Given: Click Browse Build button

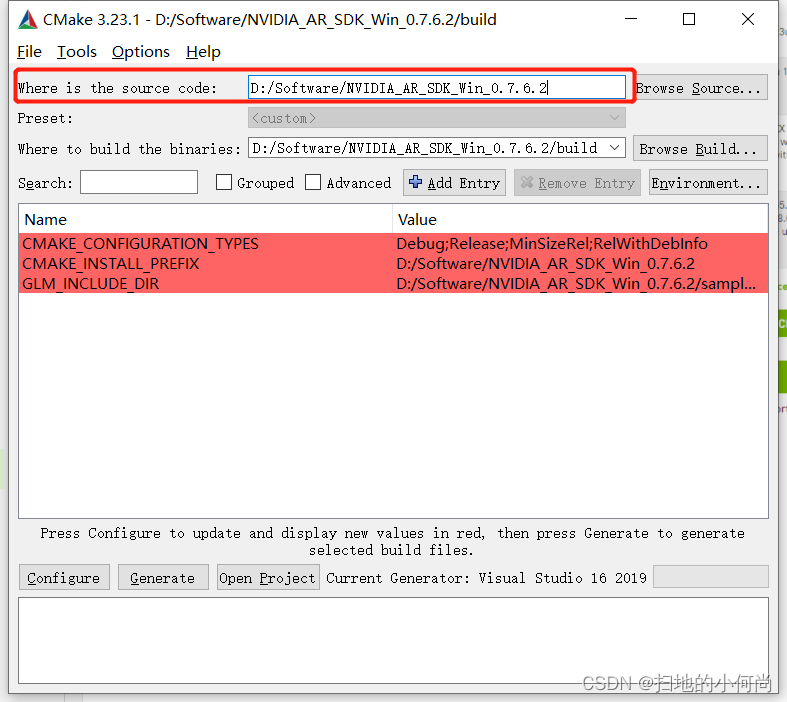Looking at the screenshot, I should pos(700,149).
